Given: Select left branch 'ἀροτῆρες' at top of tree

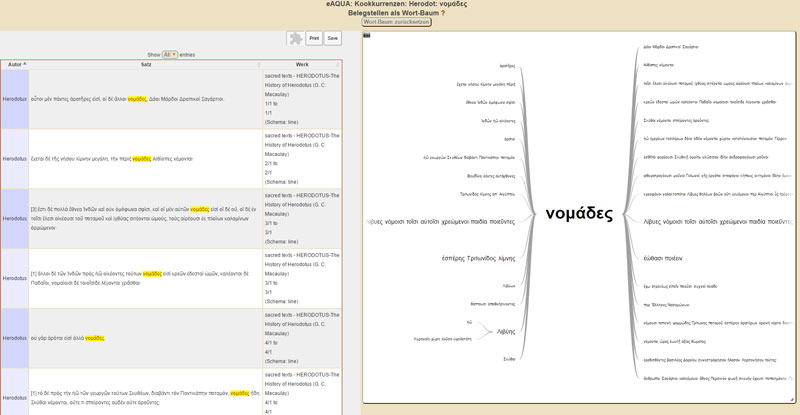Looking at the screenshot, I should [x=507, y=66].
